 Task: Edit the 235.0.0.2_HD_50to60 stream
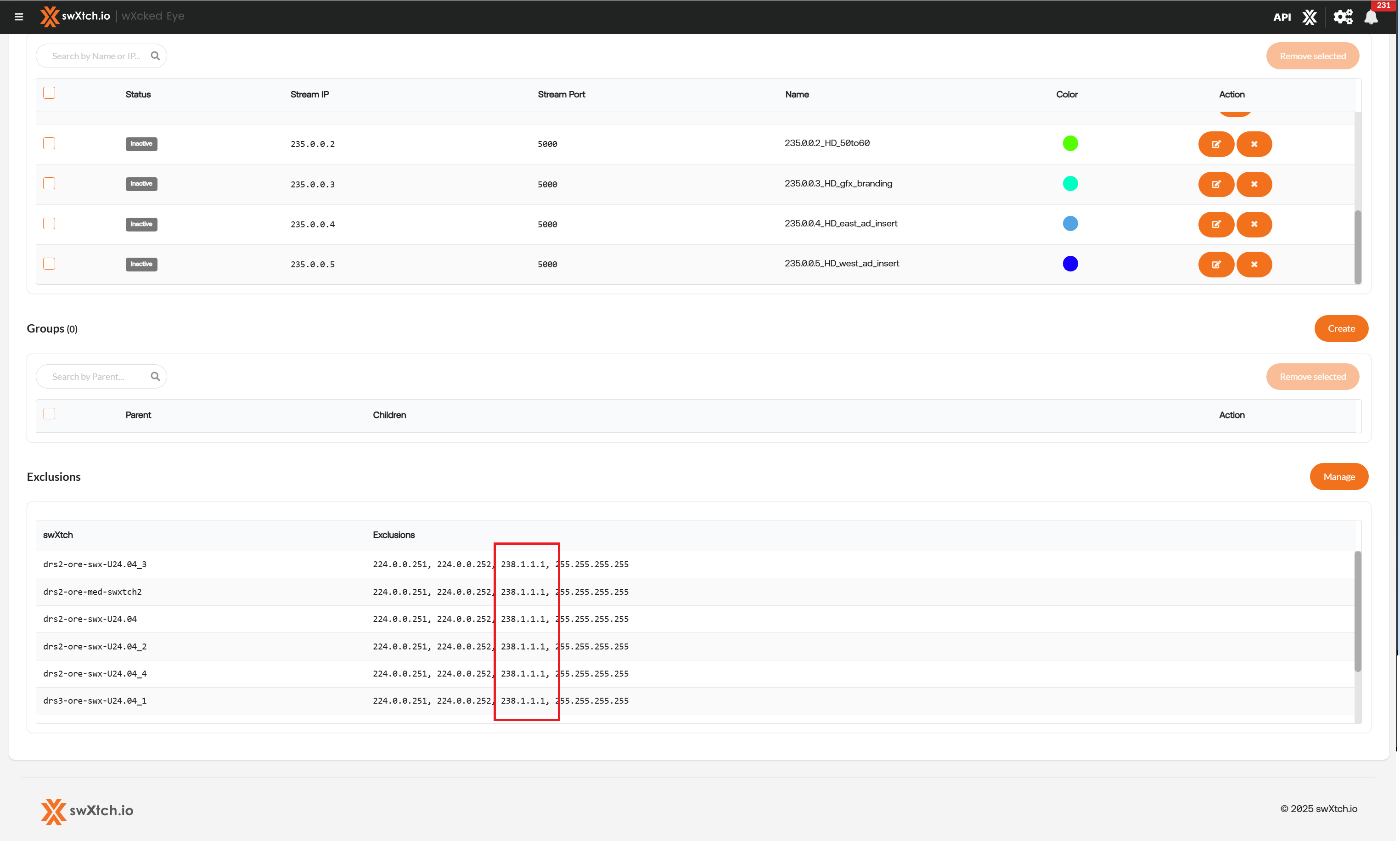pos(1215,144)
